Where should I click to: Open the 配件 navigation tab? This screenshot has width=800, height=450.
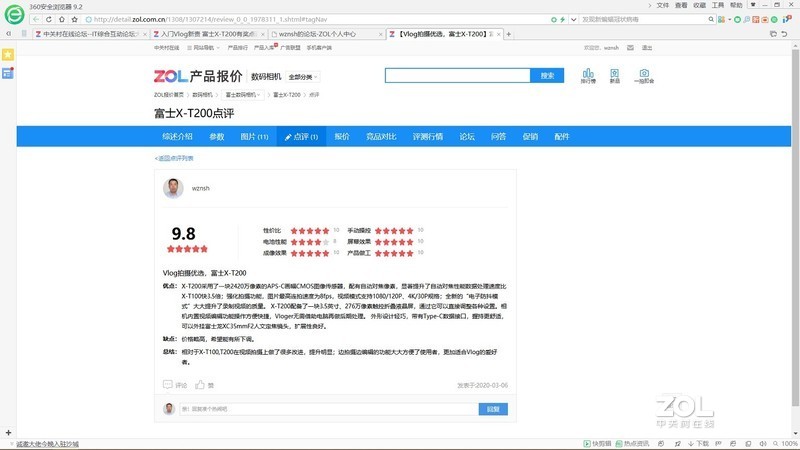[x=562, y=137]
